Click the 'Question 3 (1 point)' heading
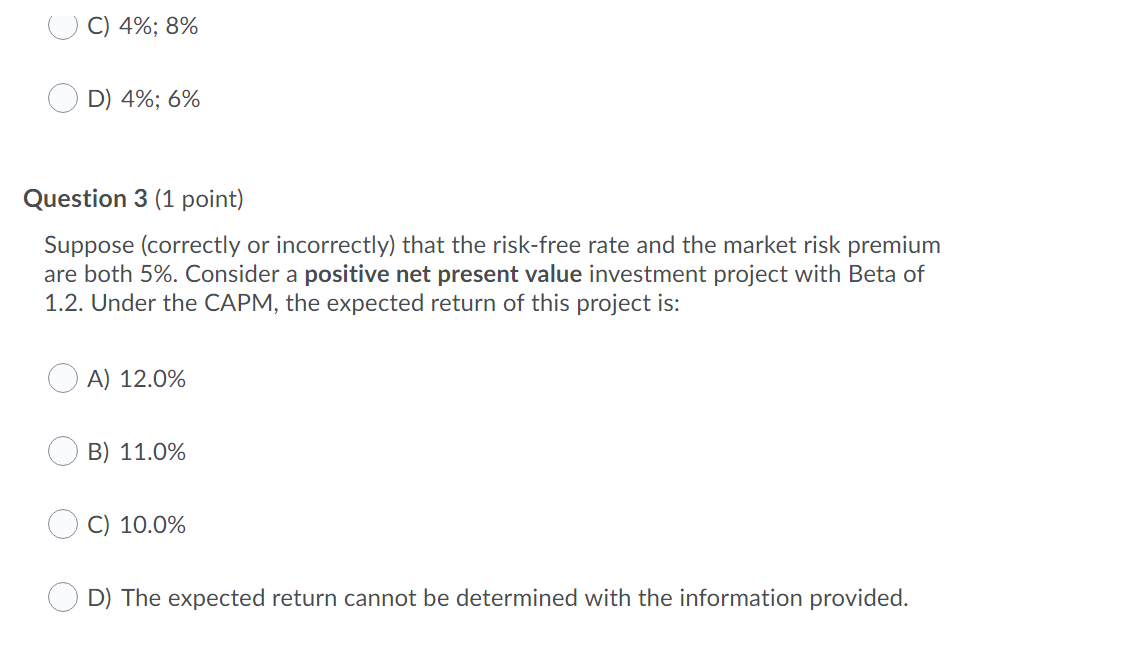 click(x=133, y=198)
